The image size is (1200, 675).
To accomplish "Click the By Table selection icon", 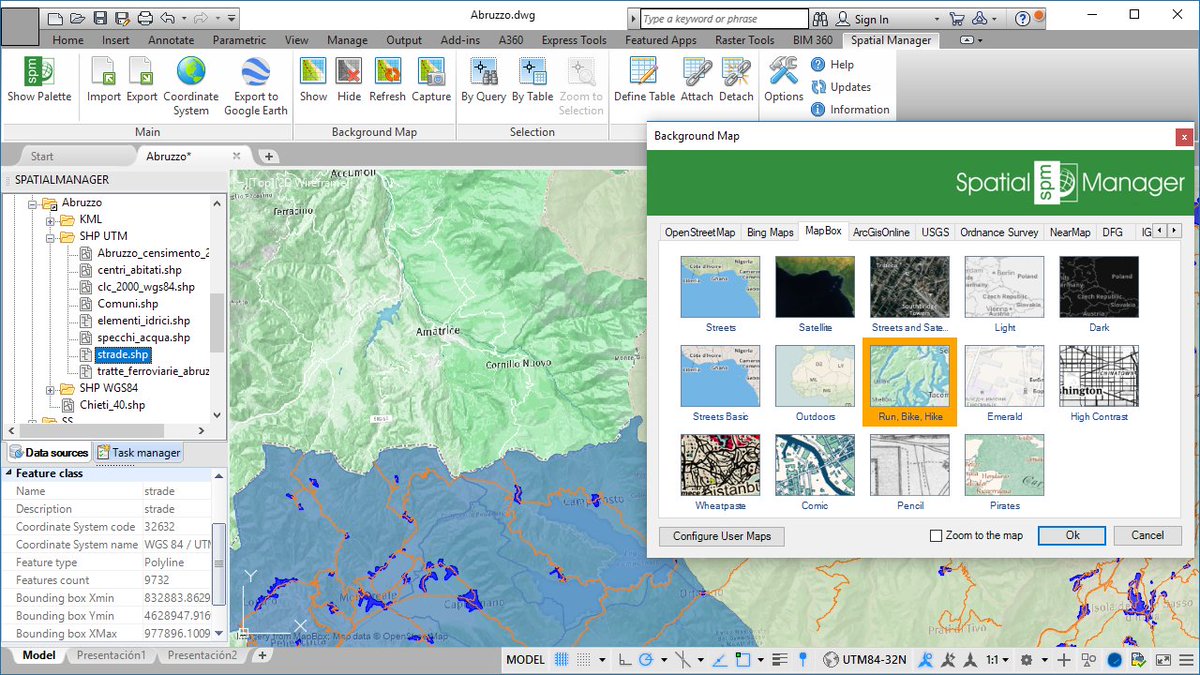I will 532,73.
